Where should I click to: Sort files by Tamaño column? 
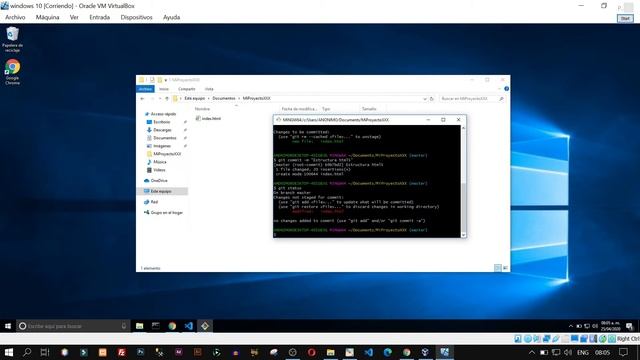[369, 109]
